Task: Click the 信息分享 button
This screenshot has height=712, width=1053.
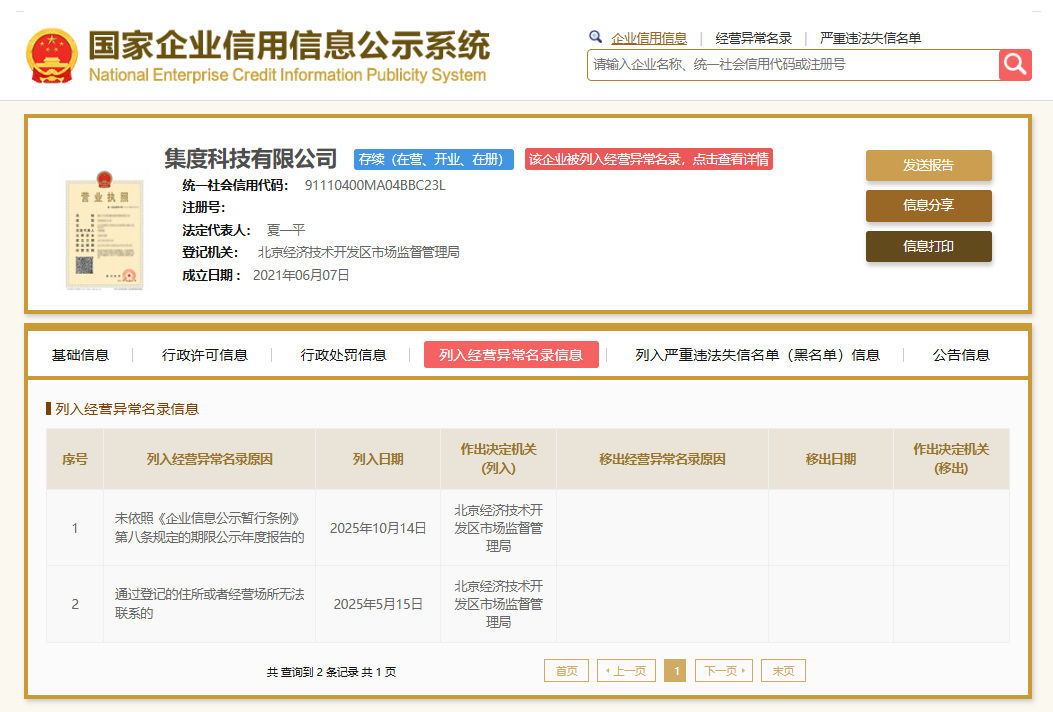Action: point(928,206)
